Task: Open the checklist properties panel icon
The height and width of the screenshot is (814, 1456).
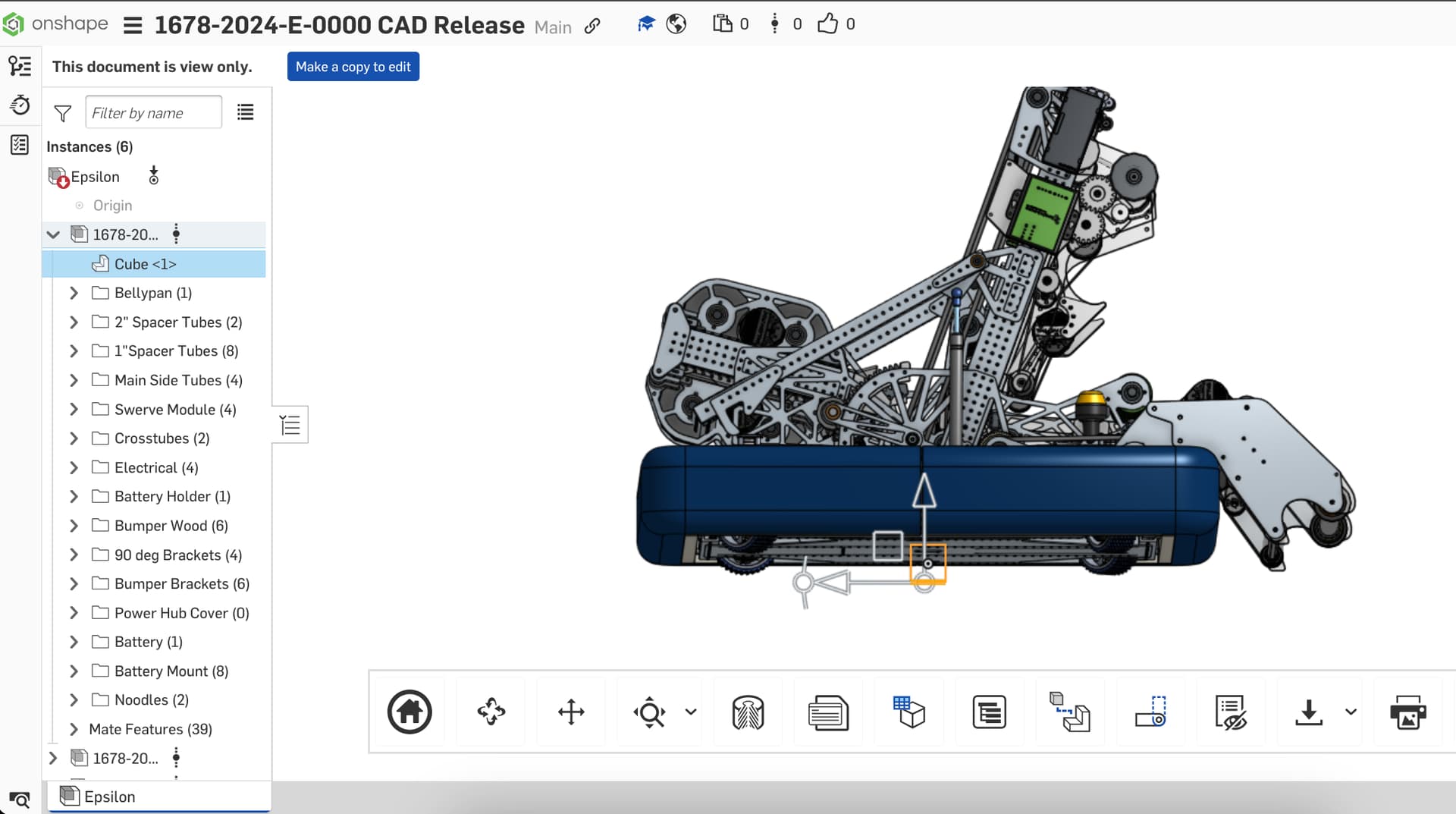Action: [x=20, y=144]
